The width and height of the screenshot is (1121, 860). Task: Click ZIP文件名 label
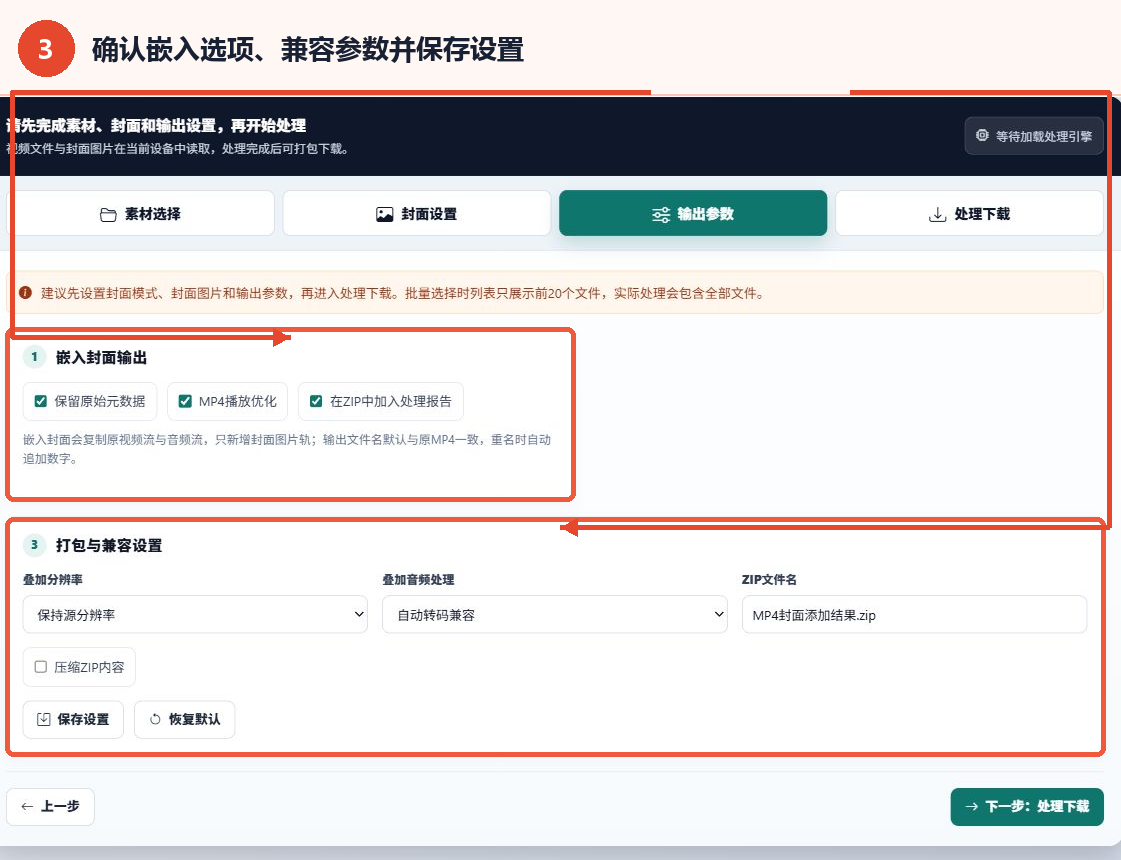(769, 580)
